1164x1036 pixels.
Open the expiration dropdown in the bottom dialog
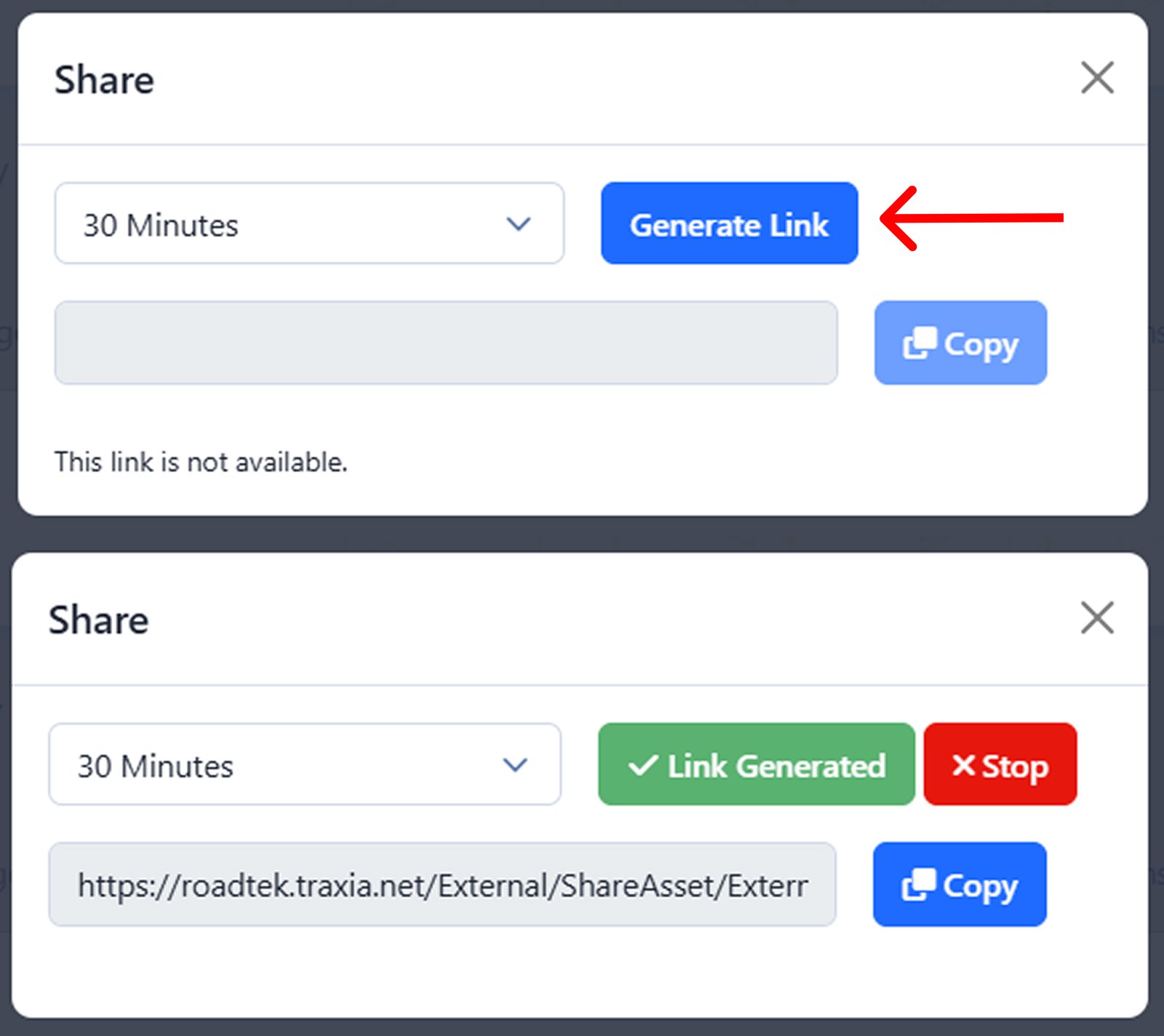click(x=304, y=765)
